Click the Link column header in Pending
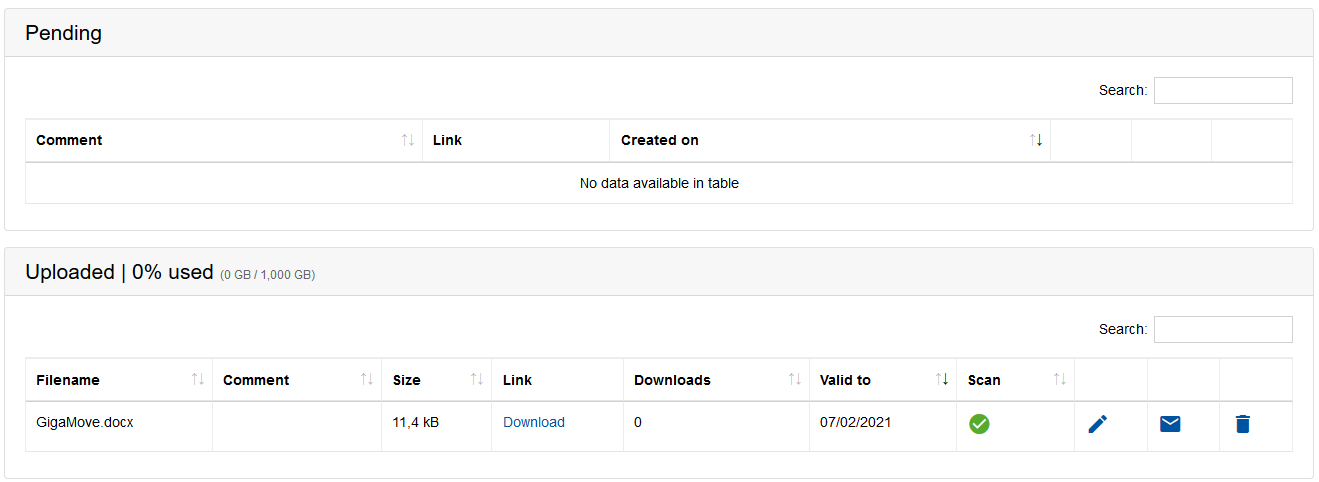Screen dimensions: 1319x482 [448, 141]
